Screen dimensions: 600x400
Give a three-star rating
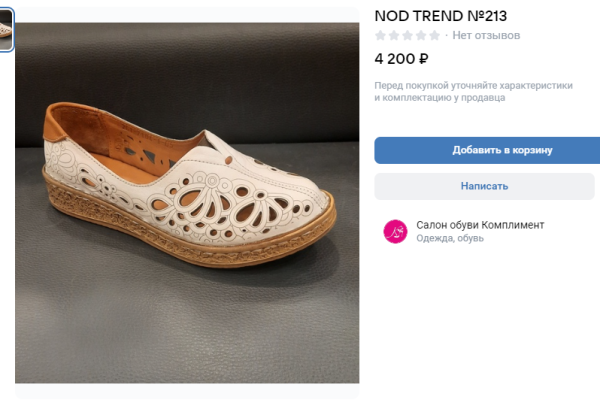pyautogui.click(x=407, y=36)
